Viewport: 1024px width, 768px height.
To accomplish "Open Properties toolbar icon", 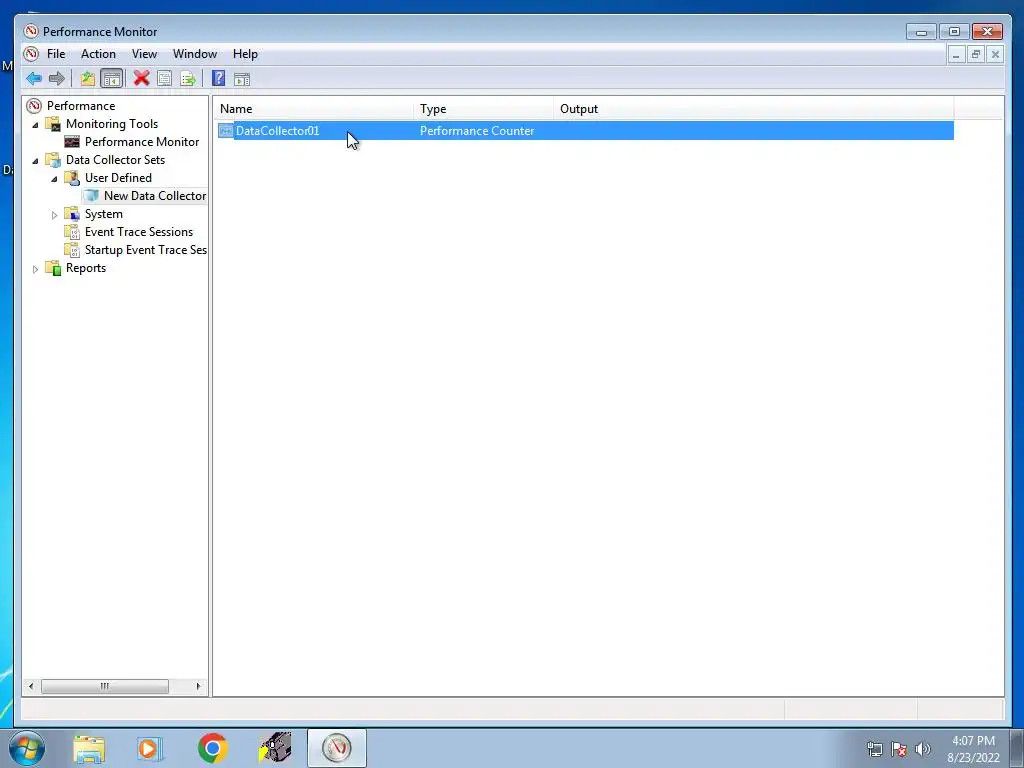I will coord(165,79).
